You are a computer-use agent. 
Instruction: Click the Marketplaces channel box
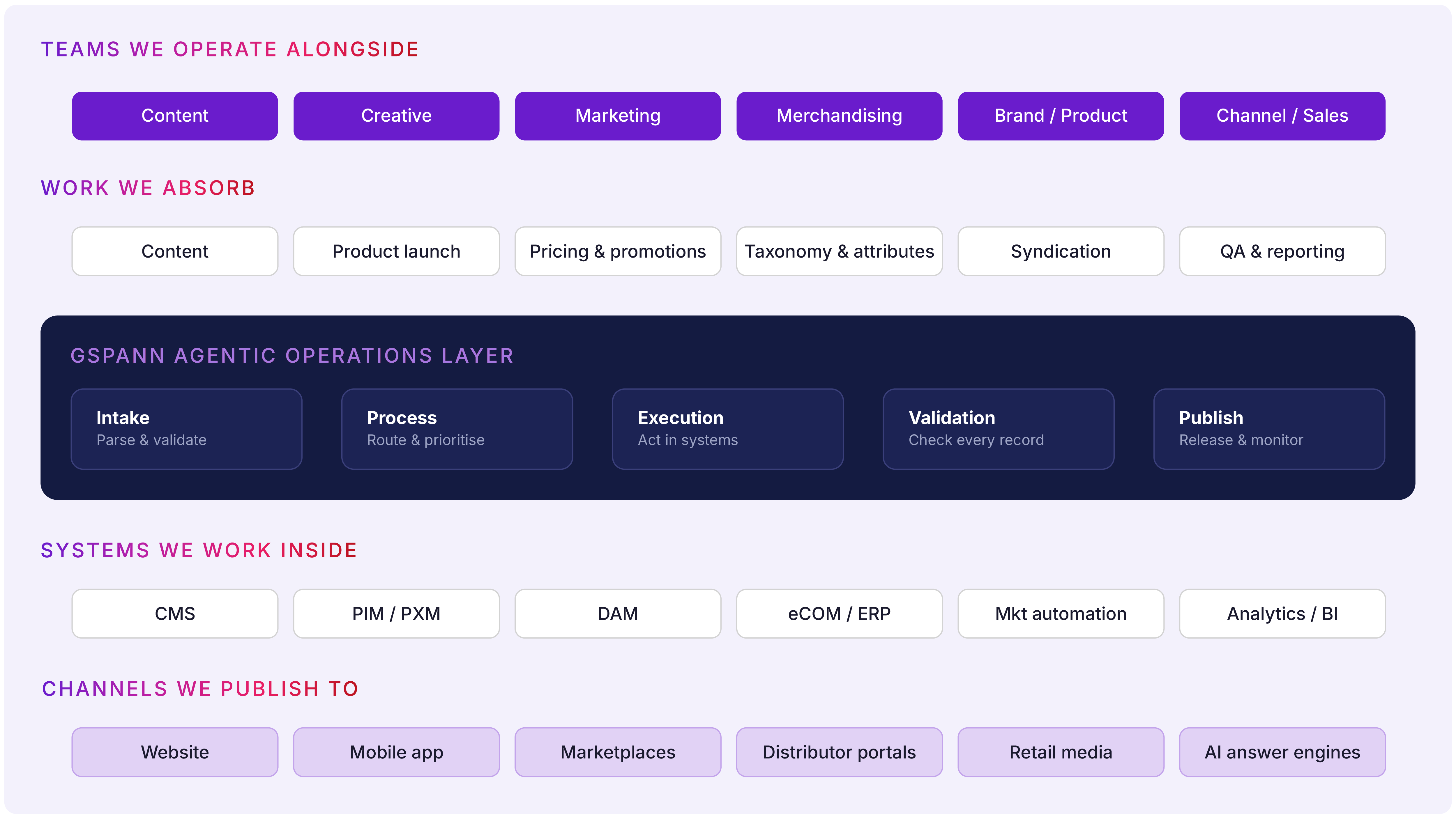pos(618,752)
